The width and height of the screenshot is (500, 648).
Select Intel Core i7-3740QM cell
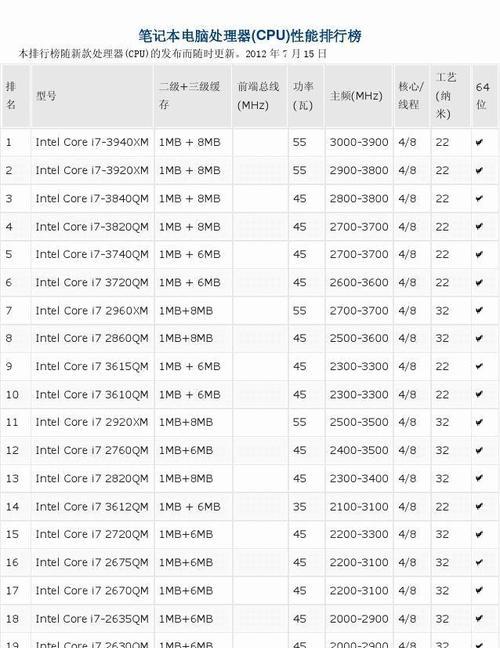pos(92,255)
